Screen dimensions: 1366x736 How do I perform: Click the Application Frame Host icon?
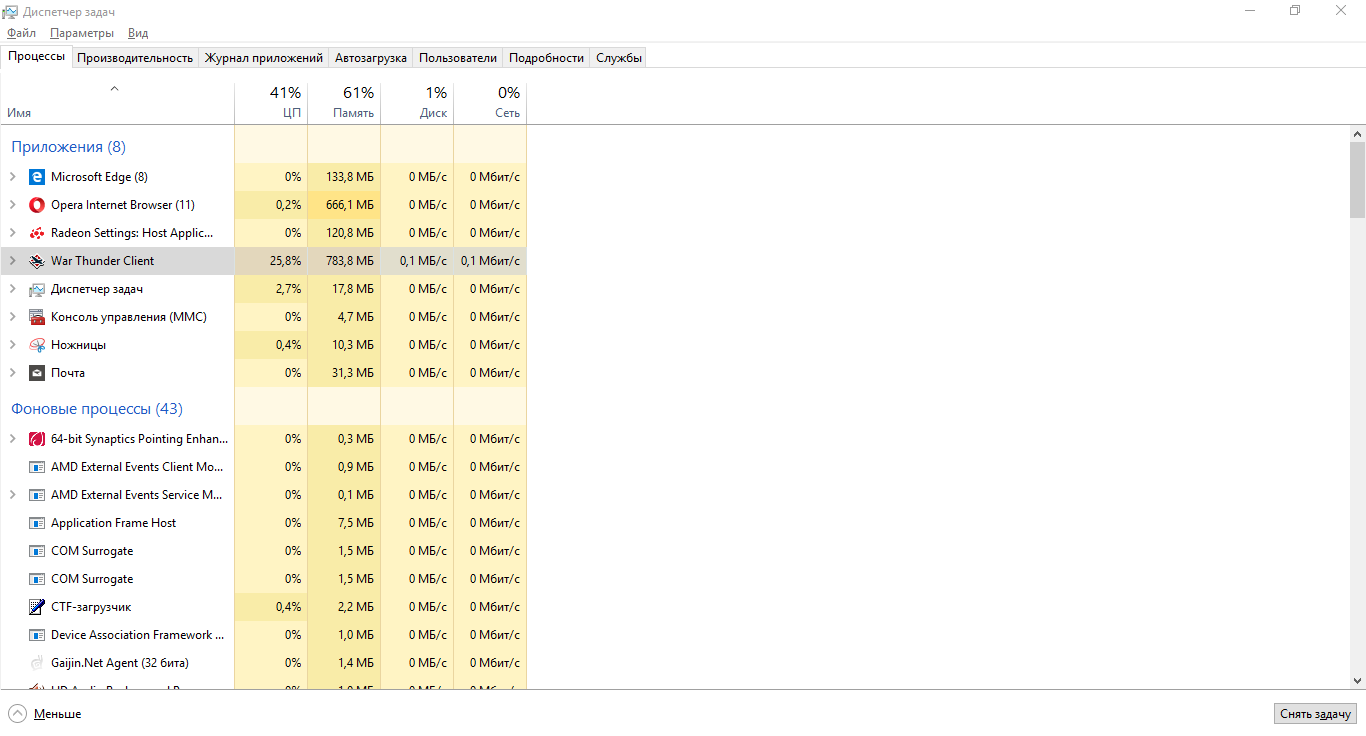(37, 523)
